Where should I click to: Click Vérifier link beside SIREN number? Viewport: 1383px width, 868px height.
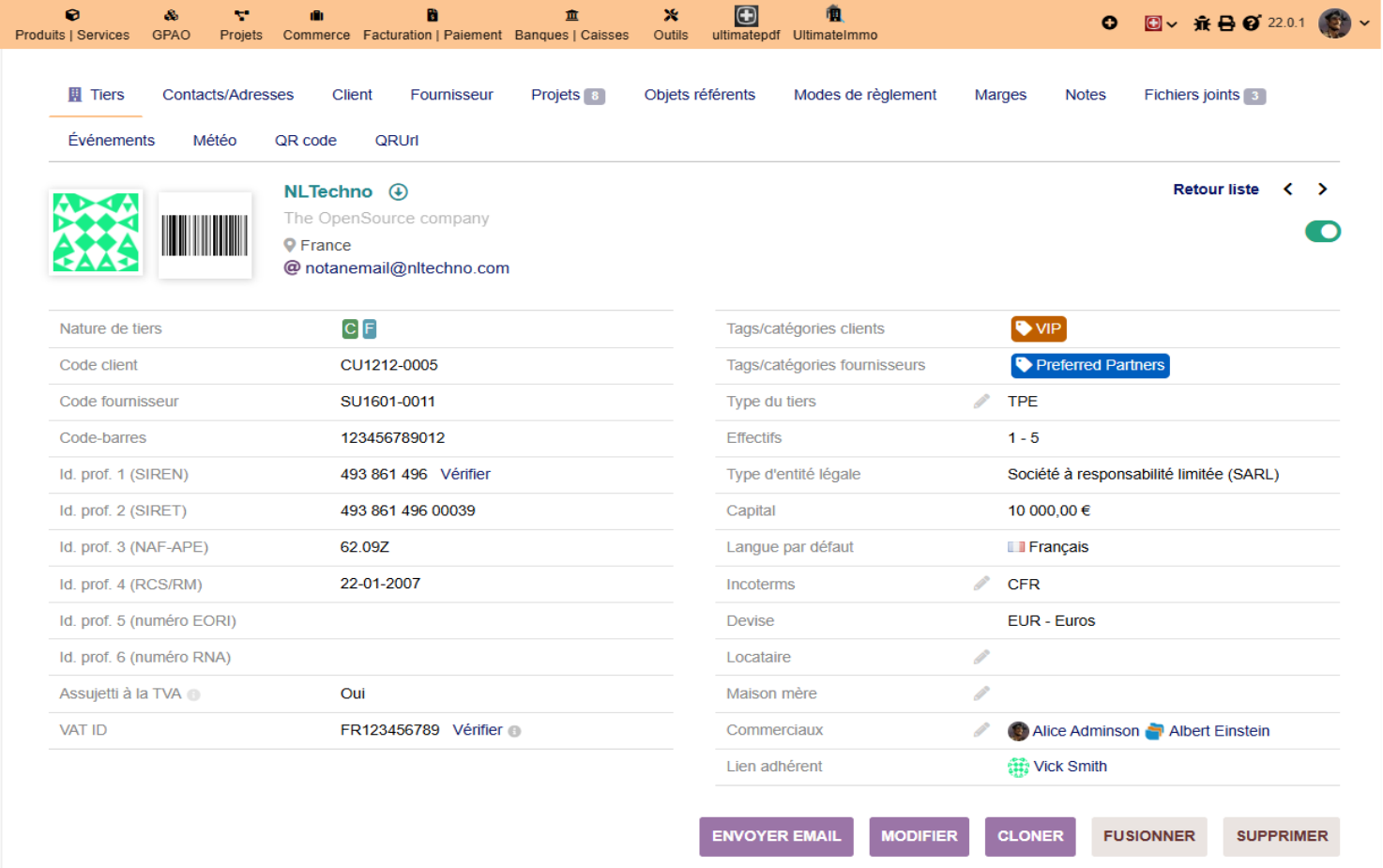point(465,474)
